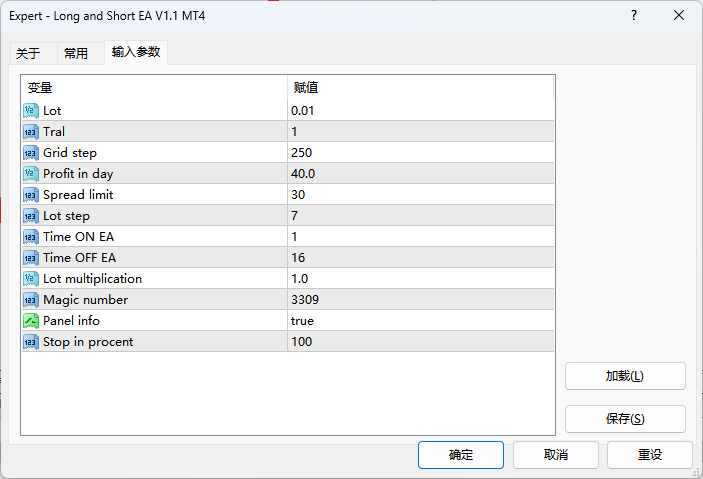Cancel with the 取消 button
This screenshot has height=479, width=703.
click(555, 455)
